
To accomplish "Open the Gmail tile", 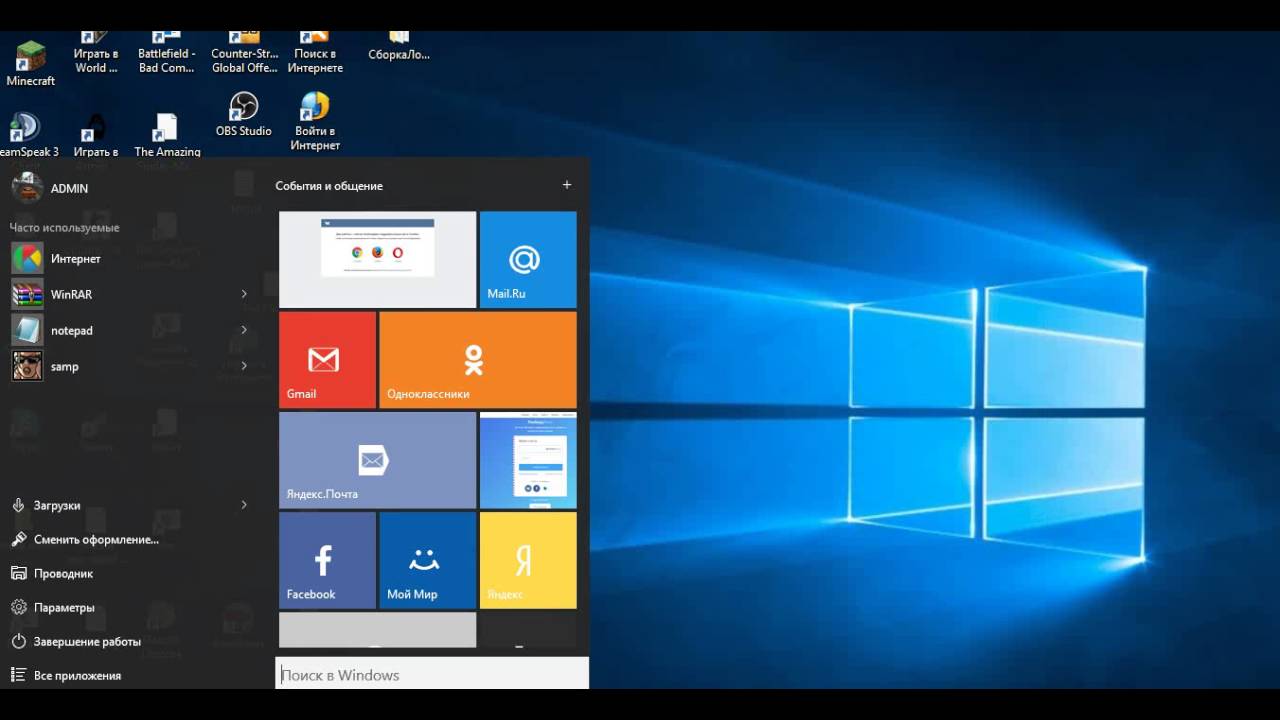I will 327,360.
